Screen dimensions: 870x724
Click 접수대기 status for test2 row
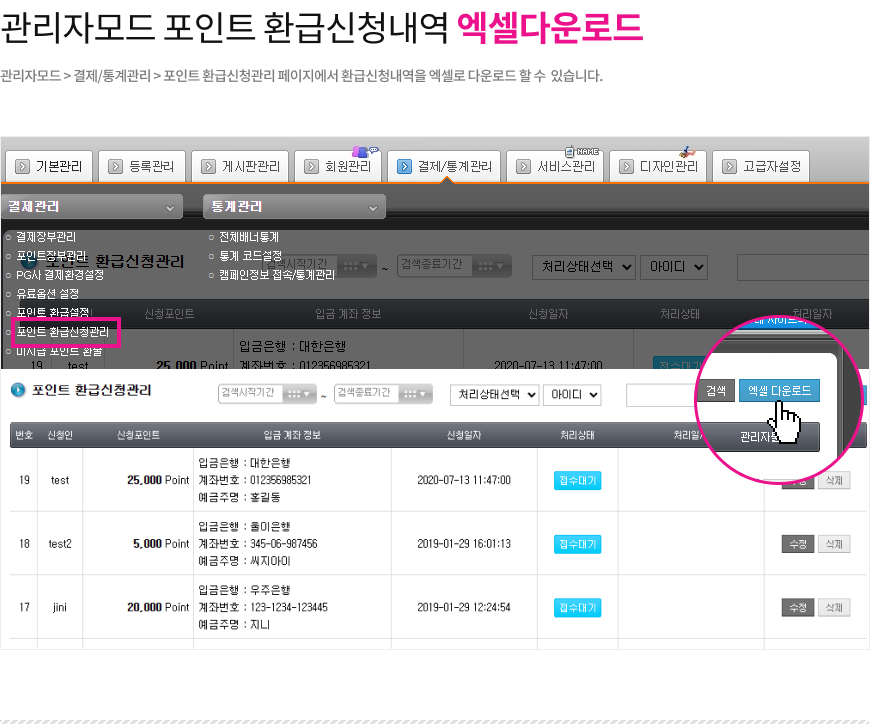pyautogui.click(x=577, y=544)
